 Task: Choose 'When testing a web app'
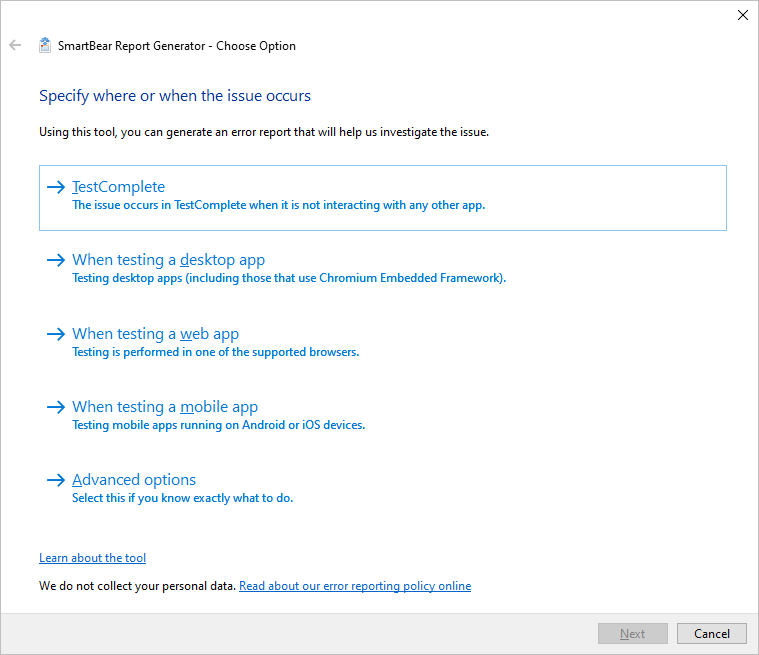tap(155, 334)
